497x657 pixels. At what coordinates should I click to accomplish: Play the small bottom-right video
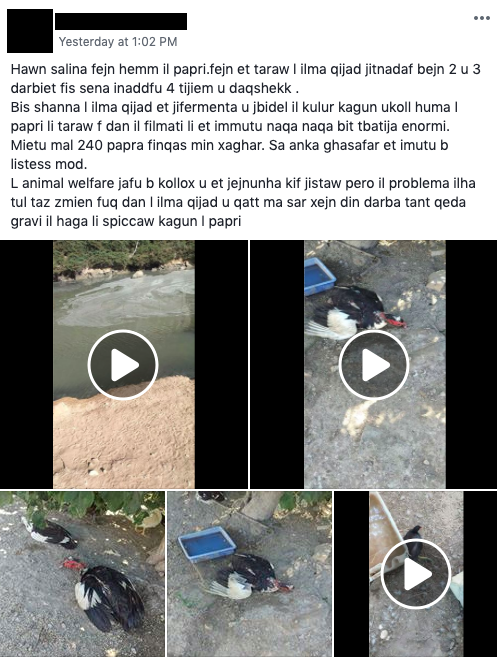[x=416, y=574]
